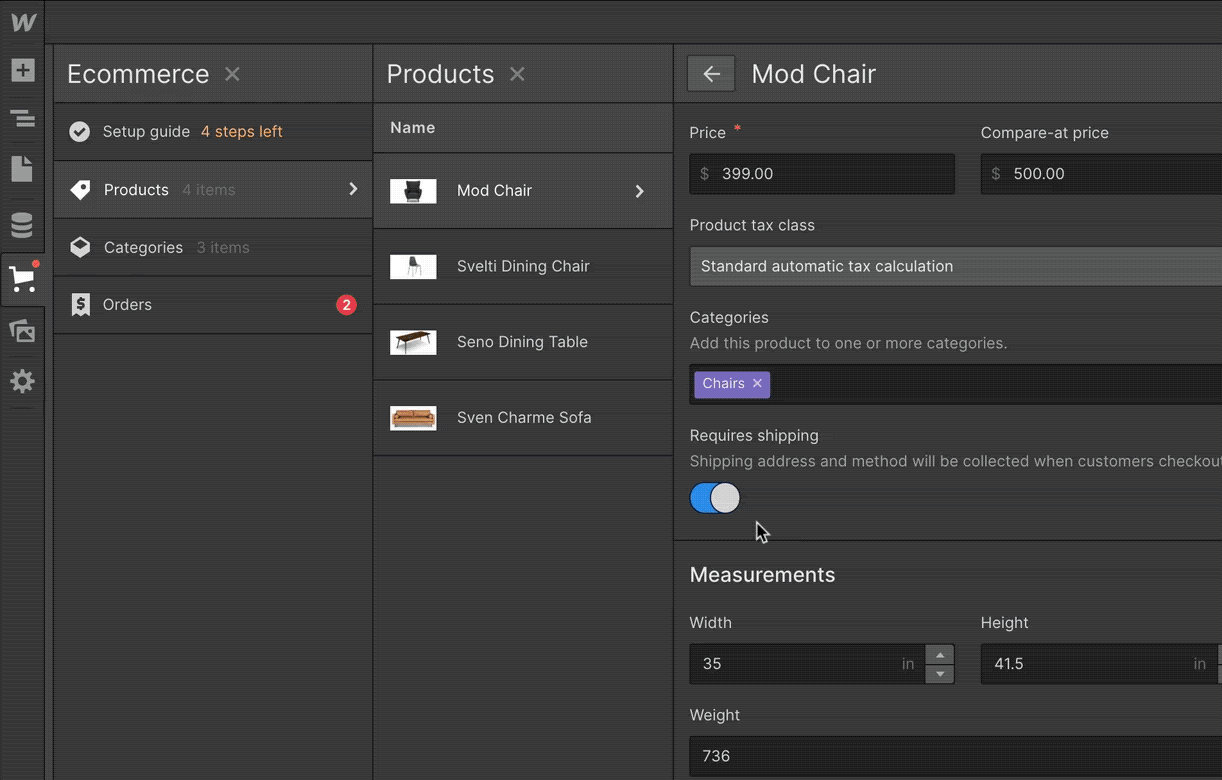The image size is (1222, 780).
Task: Open the CMS collections icon
Action: tap(22, 225)
